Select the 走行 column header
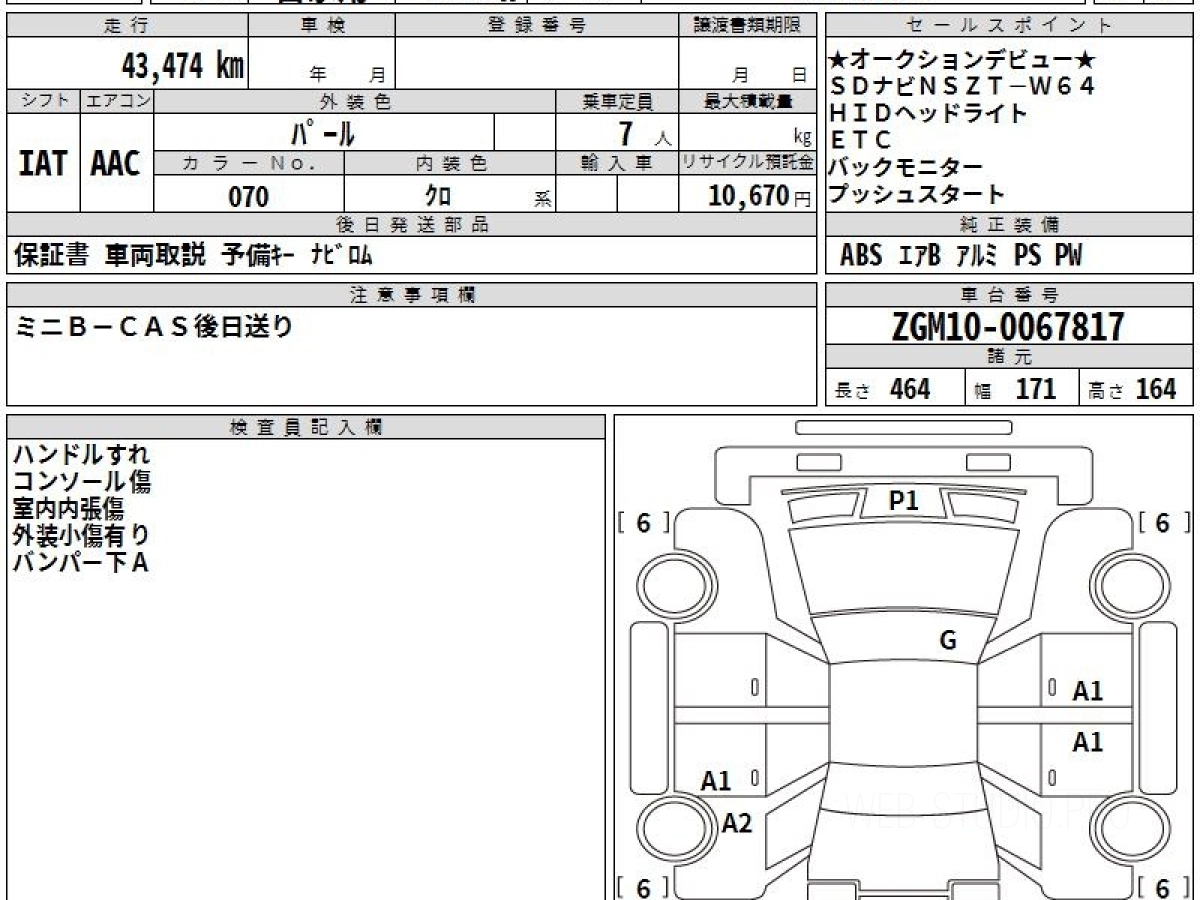1200x900 pixels. [x=126, y=26]
